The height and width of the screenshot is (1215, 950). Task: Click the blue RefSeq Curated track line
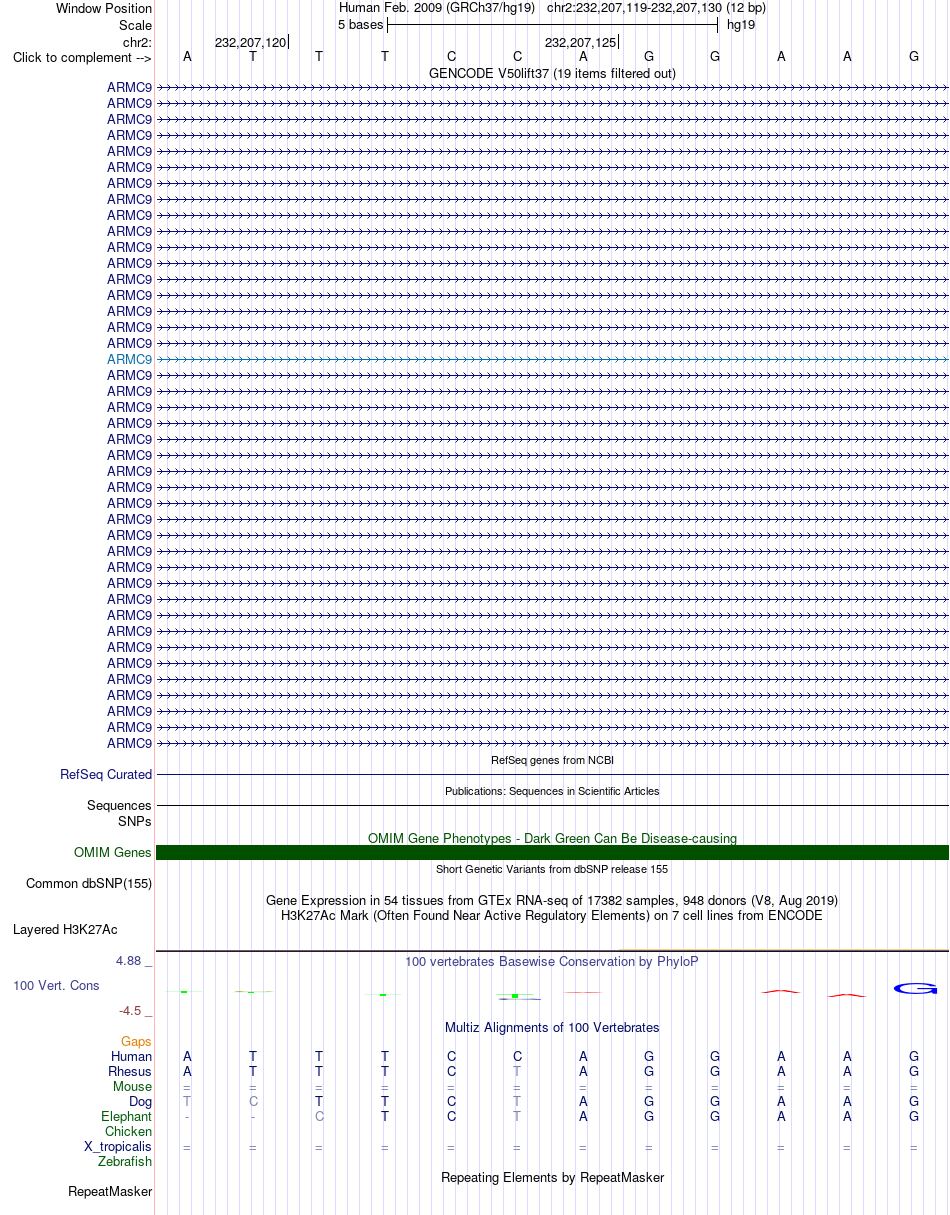click(552, 774)
